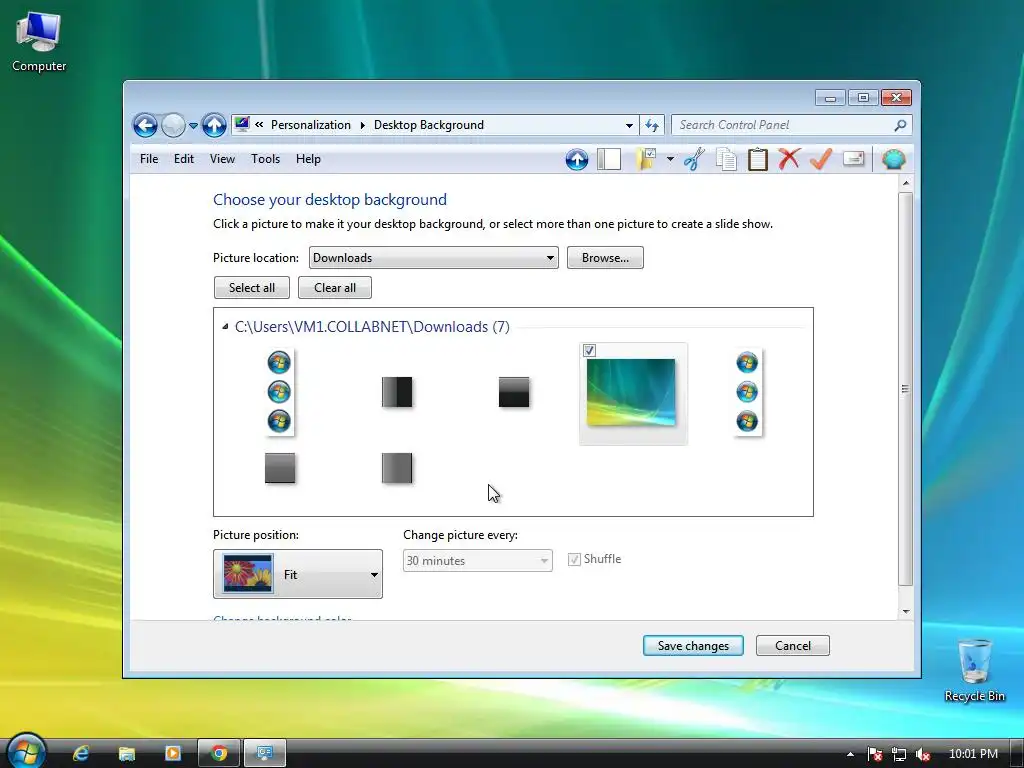Image resolution: width=1024 pixels, height=768 pixels.
Task: Click the network tray icon
Action: [x=899, y=754]
